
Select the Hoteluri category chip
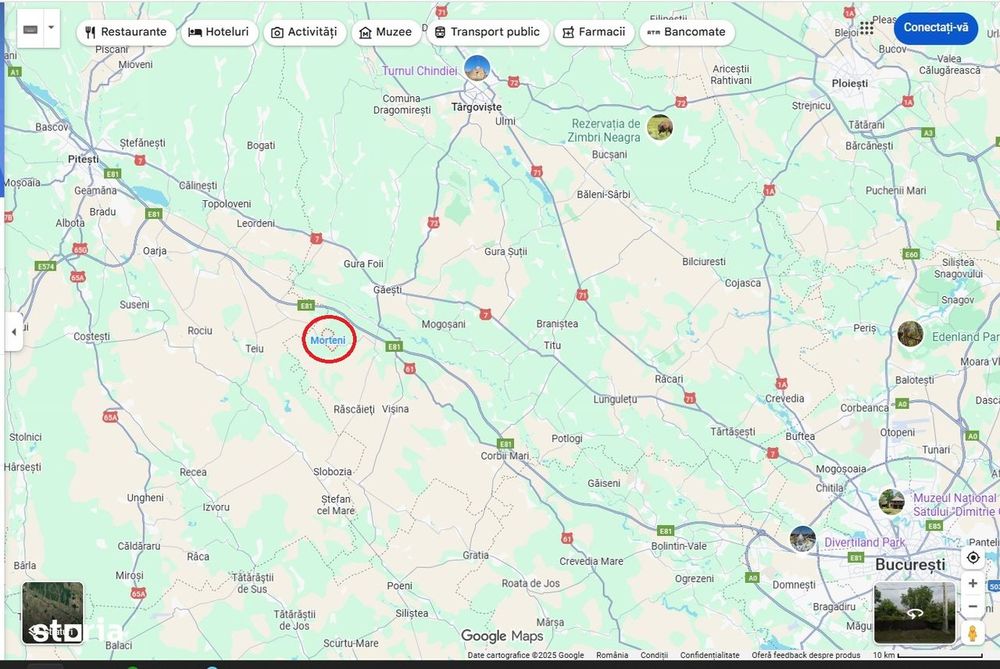coord(219,32)
